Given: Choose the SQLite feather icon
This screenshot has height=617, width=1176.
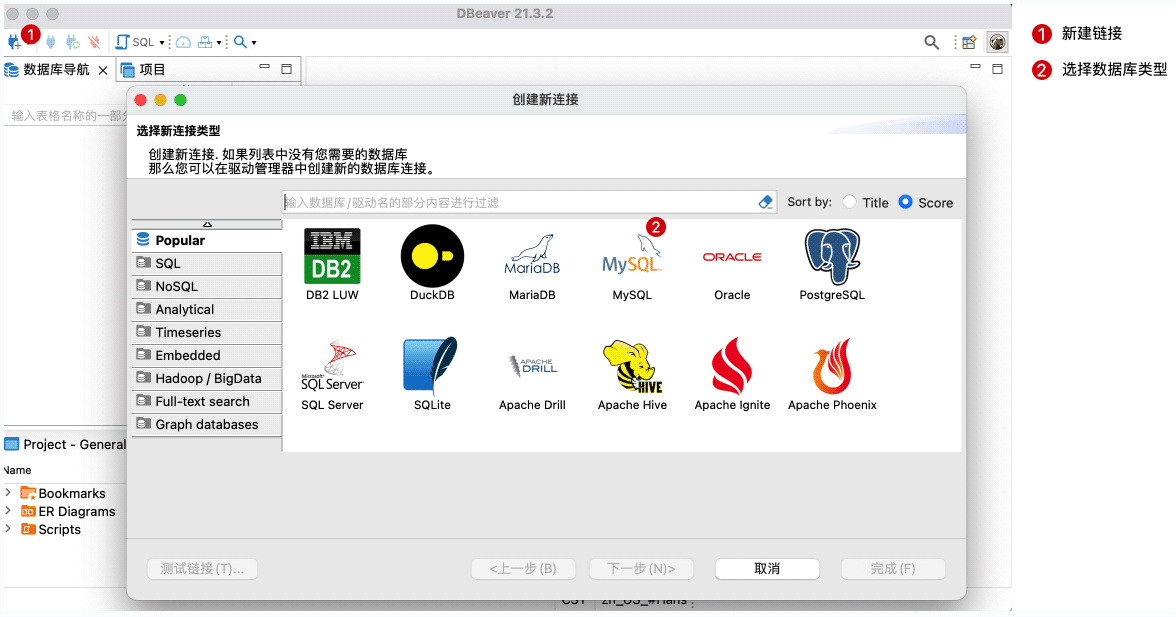Looking at the screenshot, I should point(431,366).
